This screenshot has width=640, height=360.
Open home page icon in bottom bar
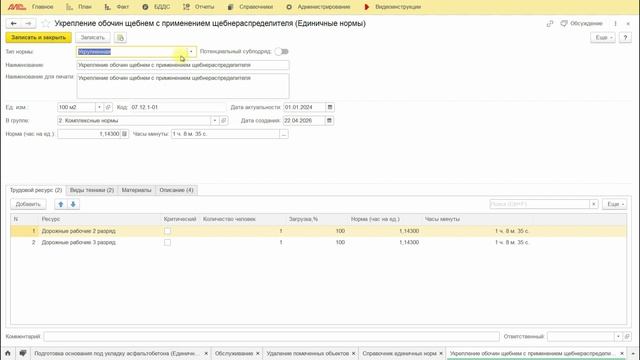pos(8,353)
